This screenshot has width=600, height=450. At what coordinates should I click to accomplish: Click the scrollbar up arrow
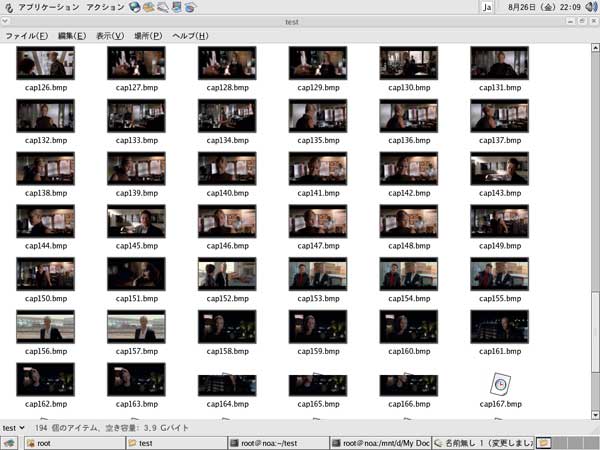pos(595,47)
